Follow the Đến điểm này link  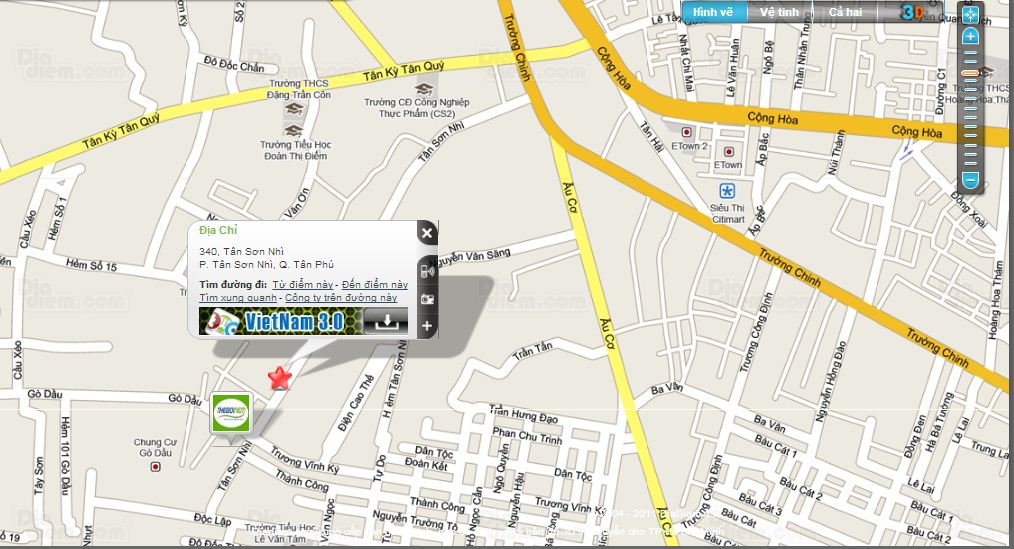[x=375, y=285]
